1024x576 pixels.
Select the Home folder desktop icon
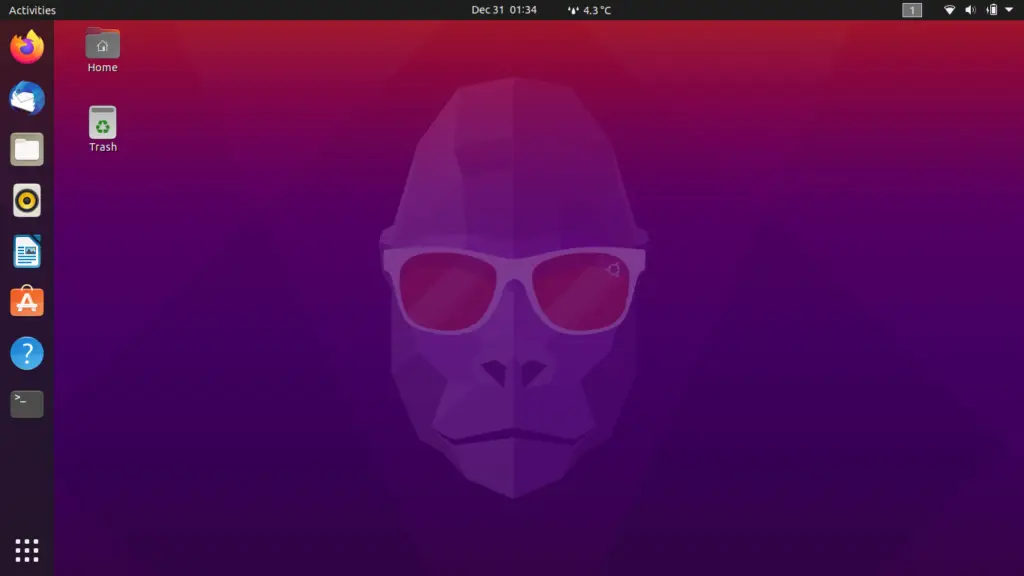[103, 51]
